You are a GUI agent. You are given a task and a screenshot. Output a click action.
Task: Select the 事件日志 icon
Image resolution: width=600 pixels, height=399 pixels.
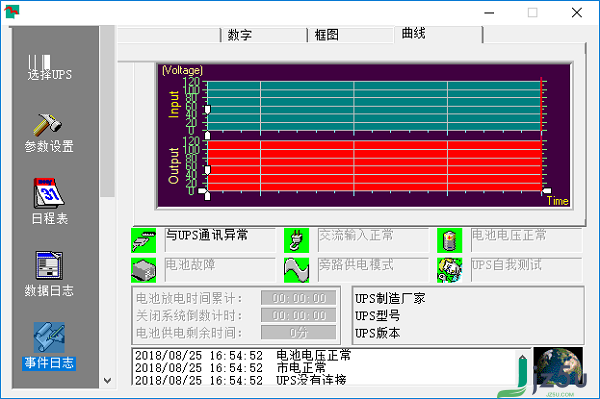[x=49, y=346]
